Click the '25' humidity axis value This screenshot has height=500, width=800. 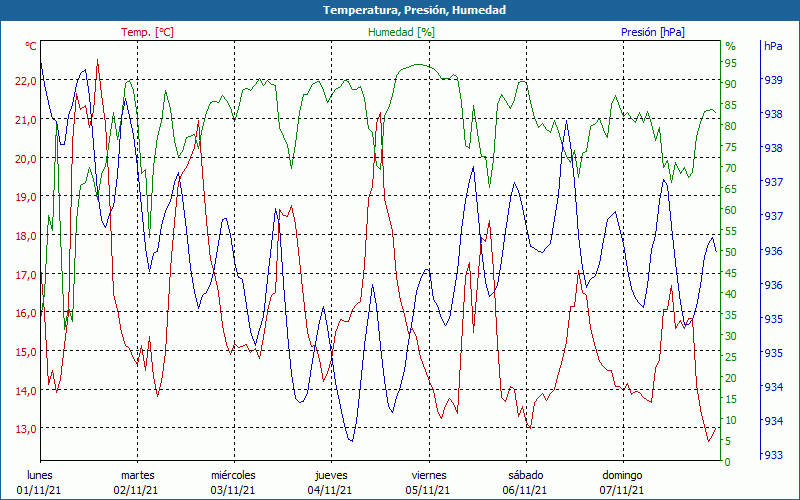point(731,357)
